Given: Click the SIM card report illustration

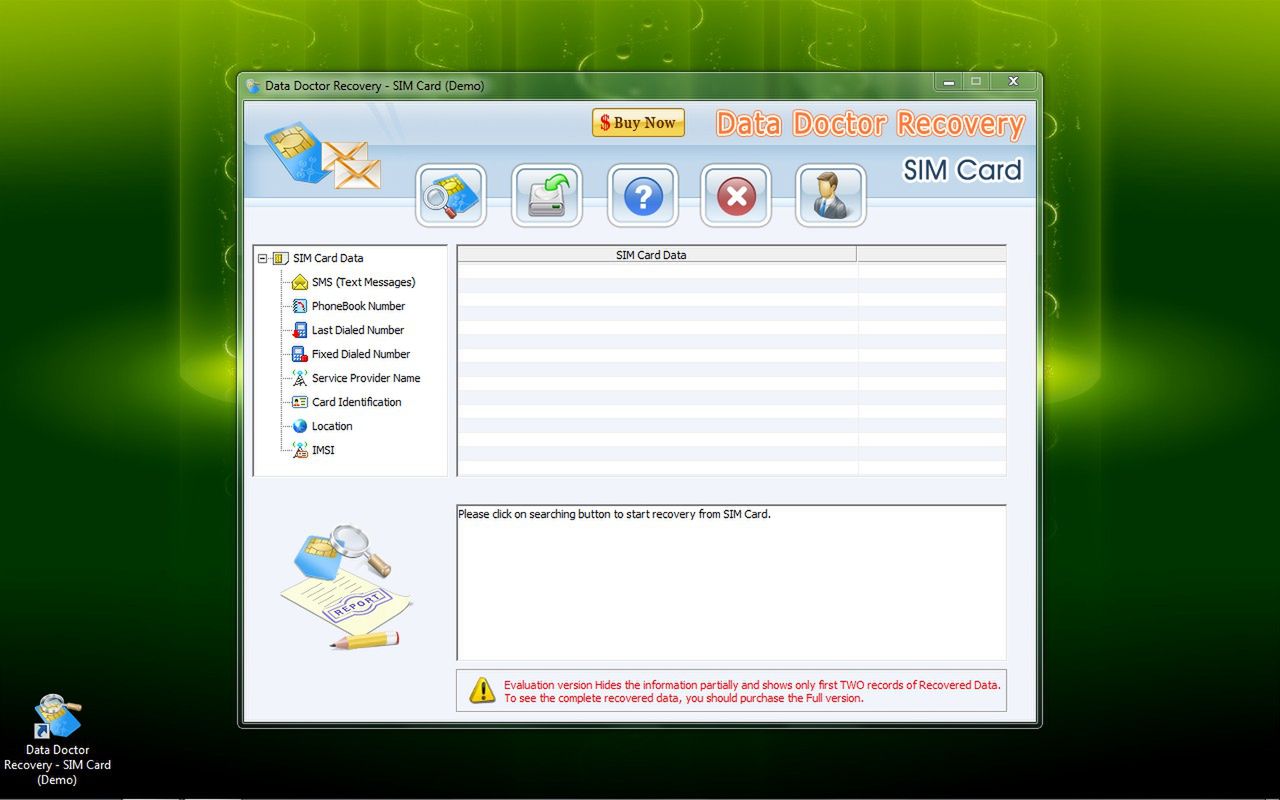Looking at the screenshot, I should 345,587.
